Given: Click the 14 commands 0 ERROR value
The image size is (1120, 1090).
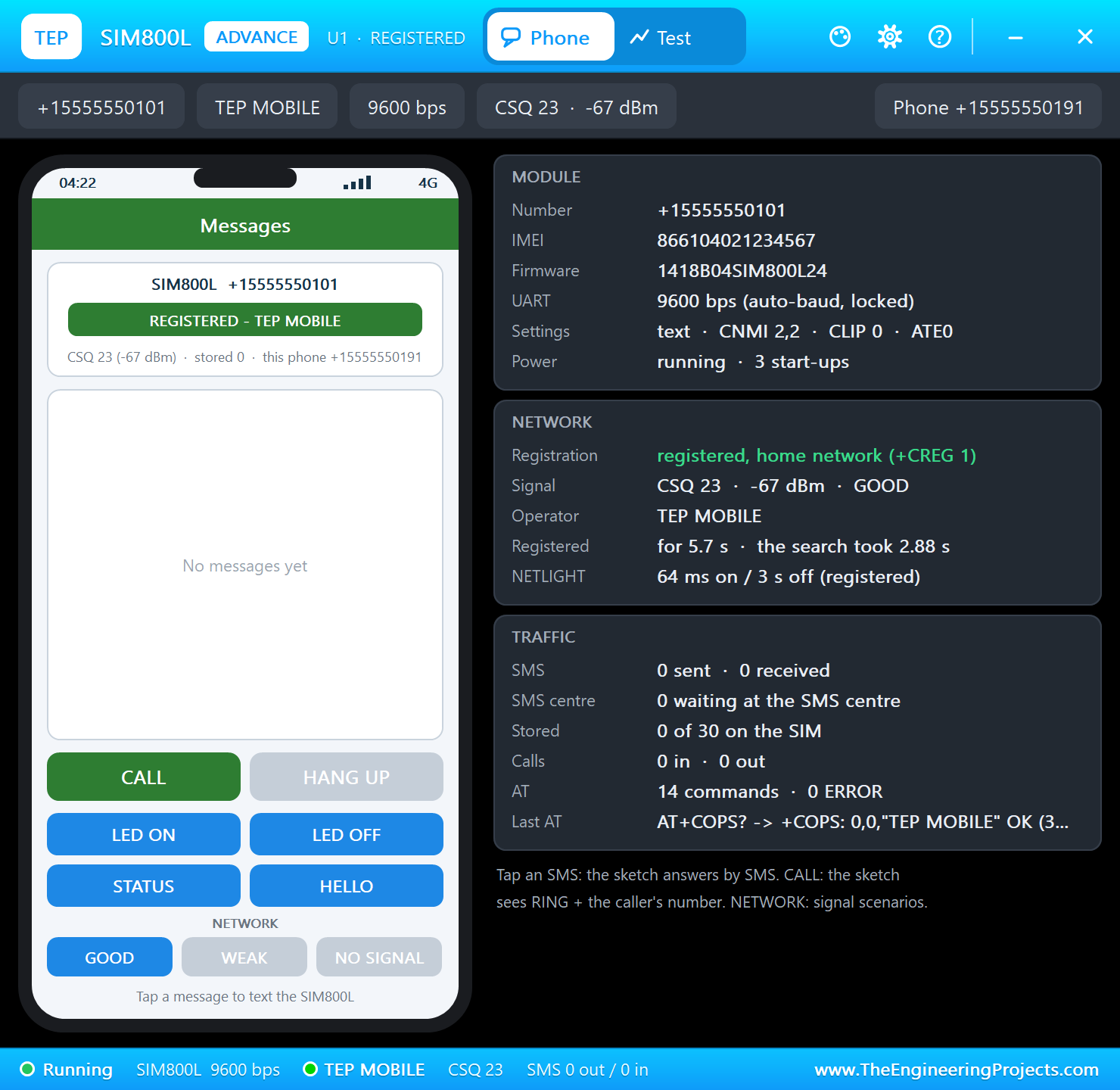Looking at the screenshot, I should 770,791.
